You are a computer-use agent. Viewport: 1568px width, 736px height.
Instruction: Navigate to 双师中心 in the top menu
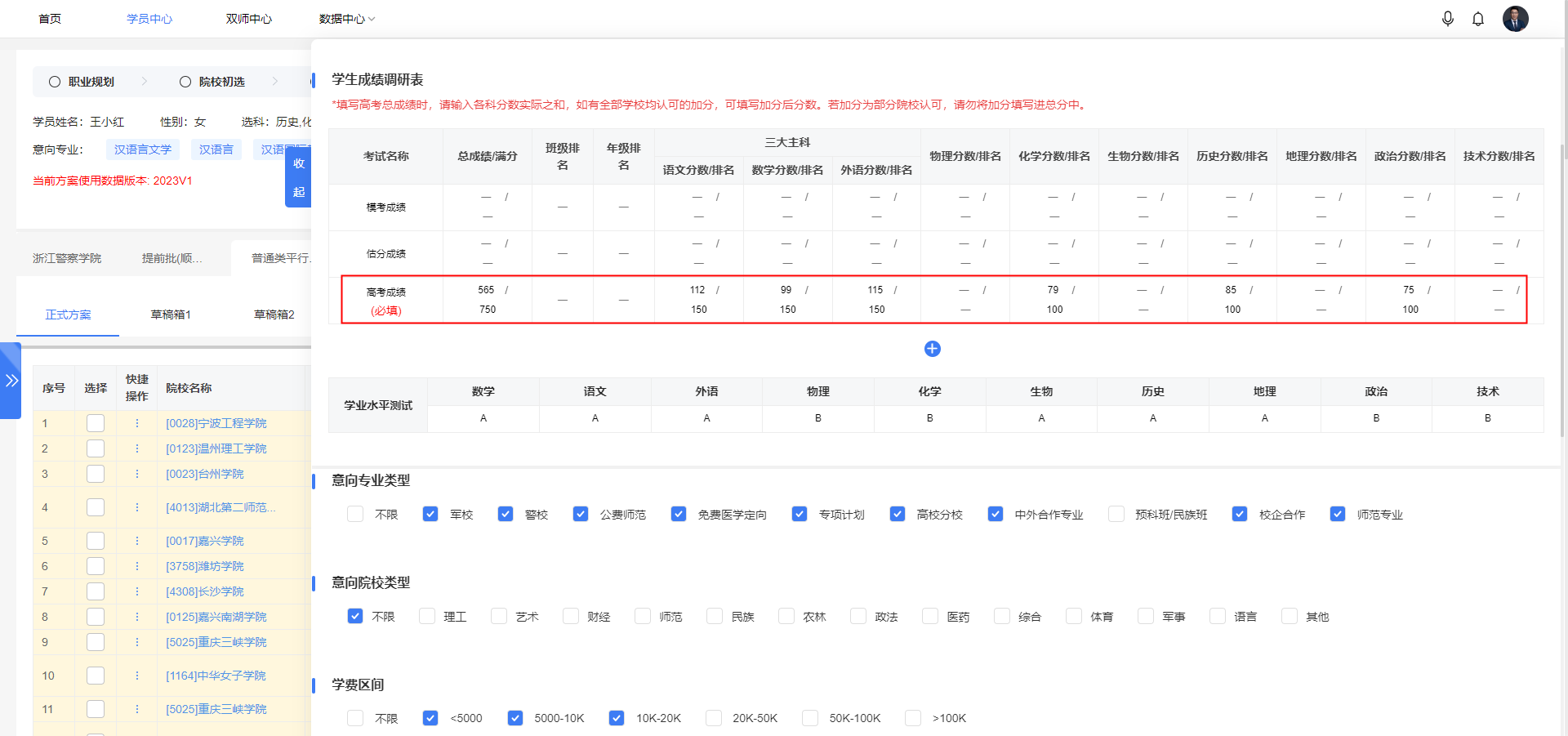click(x=248, y=18)
